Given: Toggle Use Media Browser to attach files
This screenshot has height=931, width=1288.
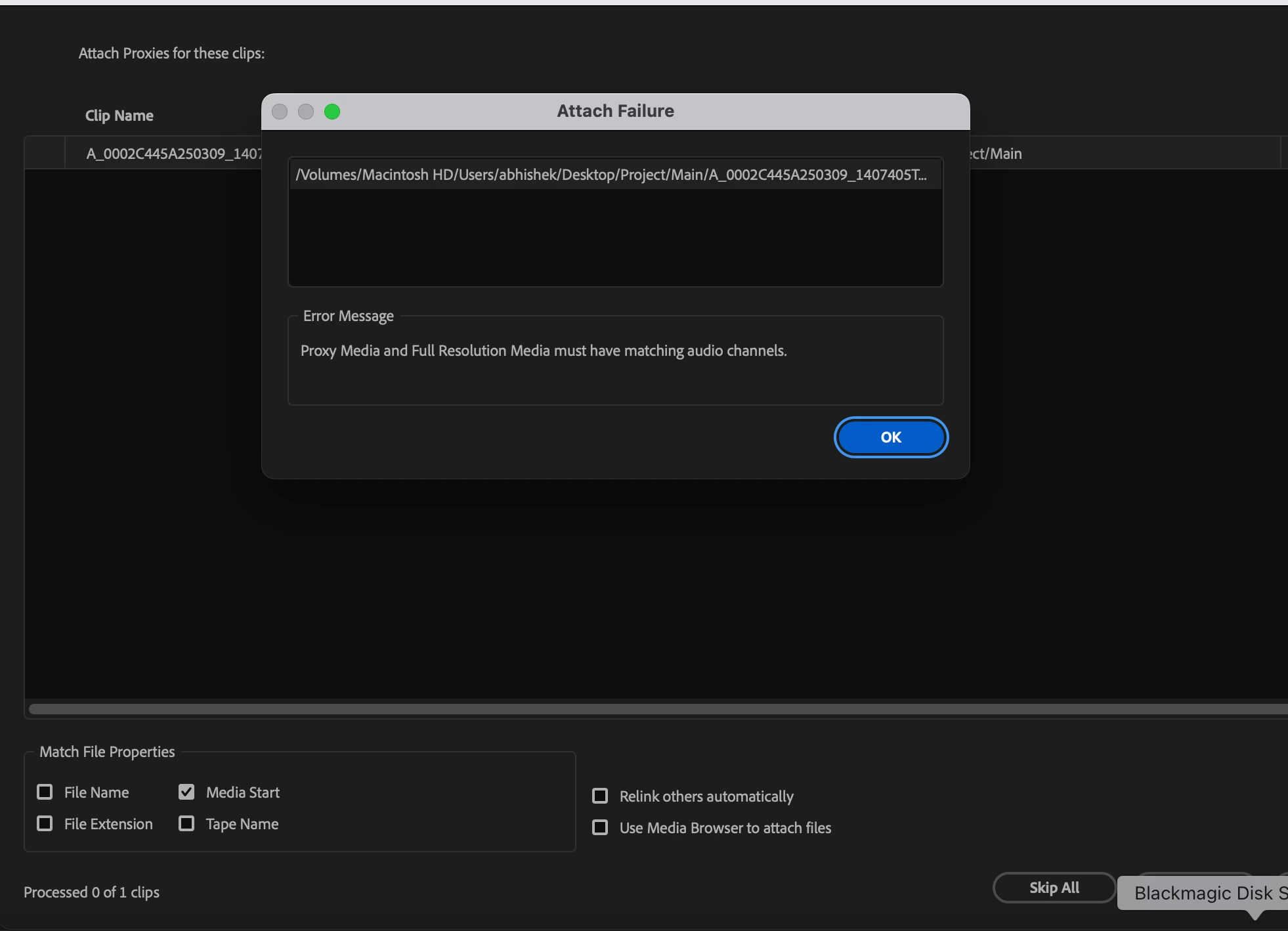Looking at the screenshot, I should click(600, 827).
